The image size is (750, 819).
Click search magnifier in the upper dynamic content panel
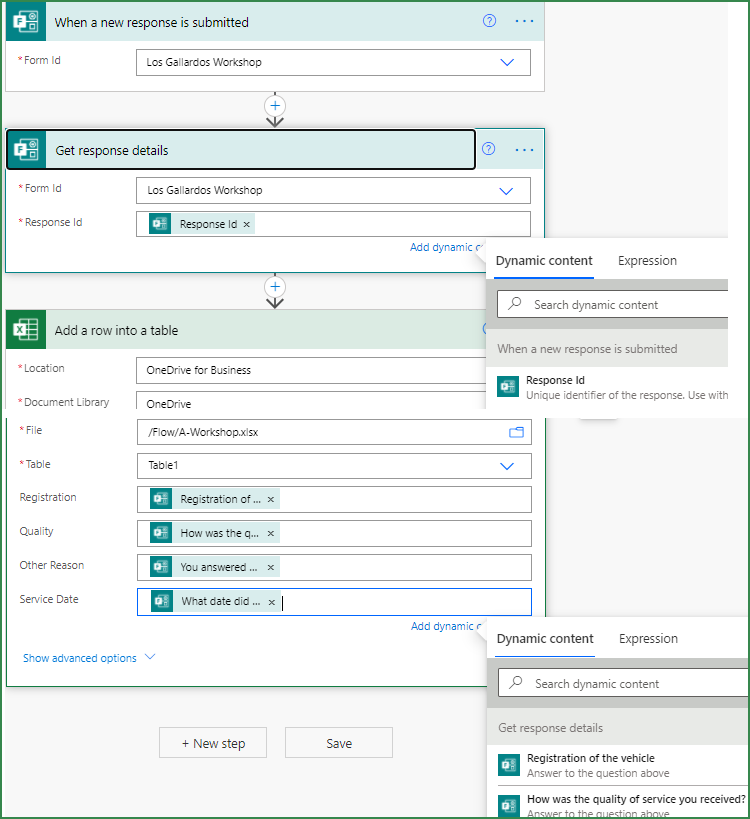click(x=515, y=303)
